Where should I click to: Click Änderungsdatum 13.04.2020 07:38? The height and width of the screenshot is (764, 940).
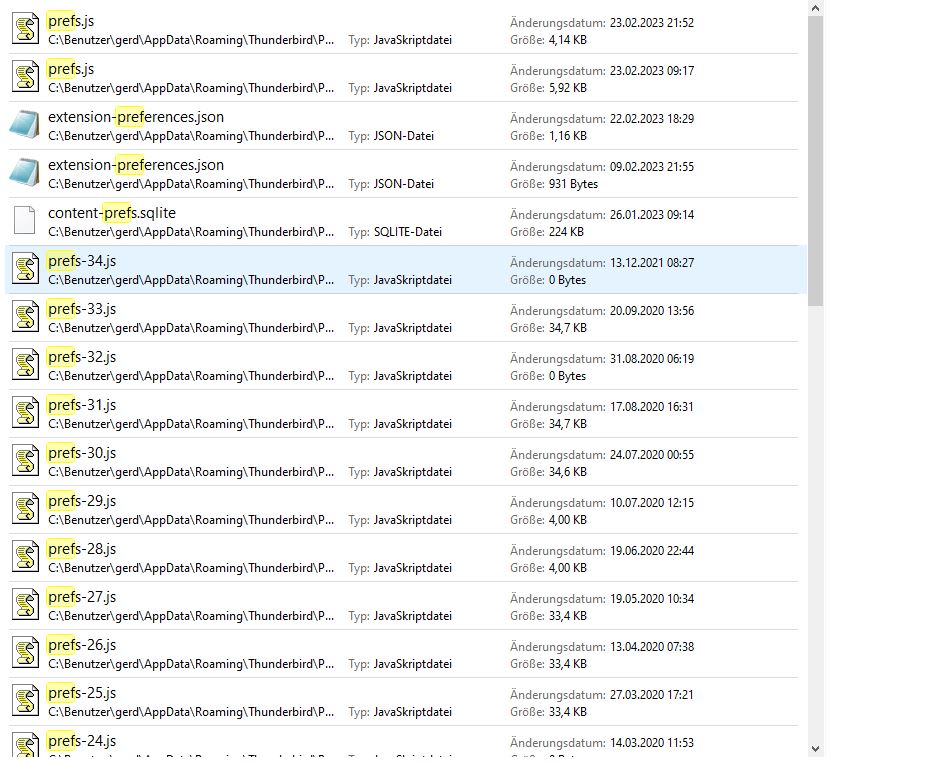[602, 646]
